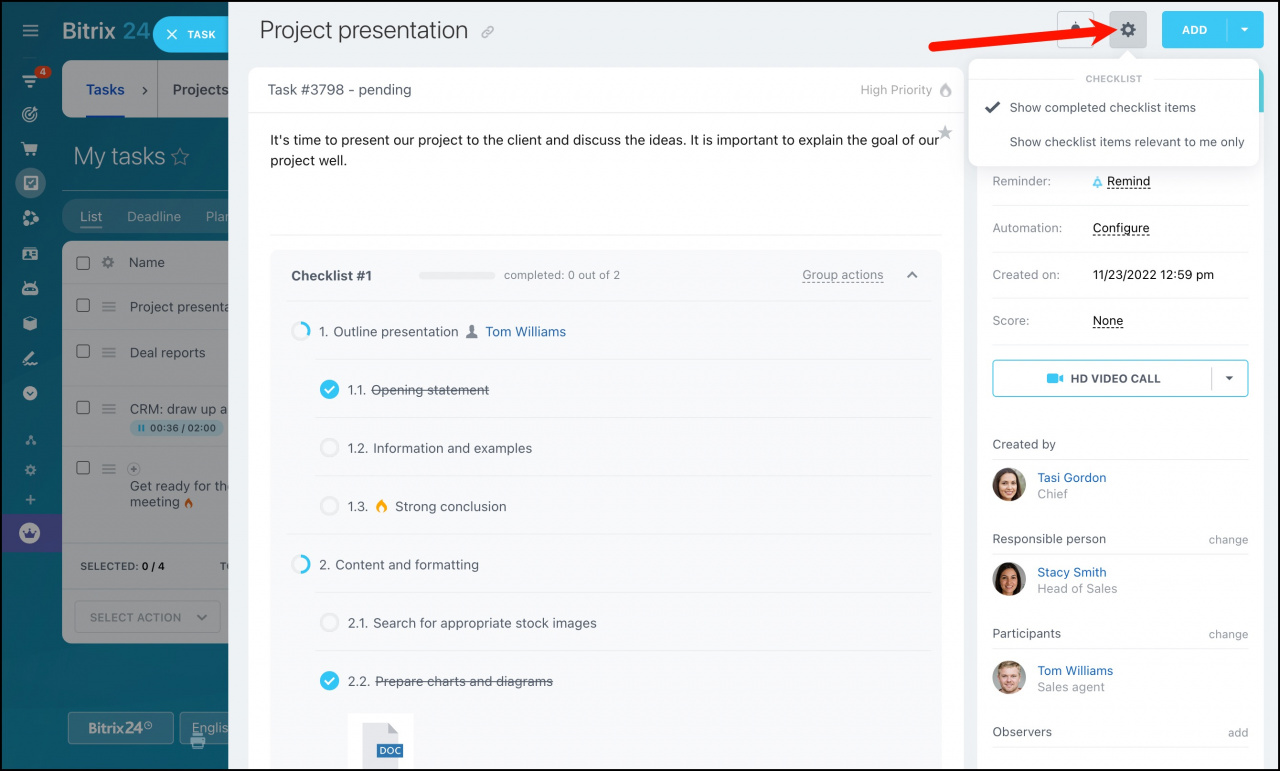Open the sitemap sidebar icon
The width and height of the screenshot is (1280, 771).
coord(30,440)
